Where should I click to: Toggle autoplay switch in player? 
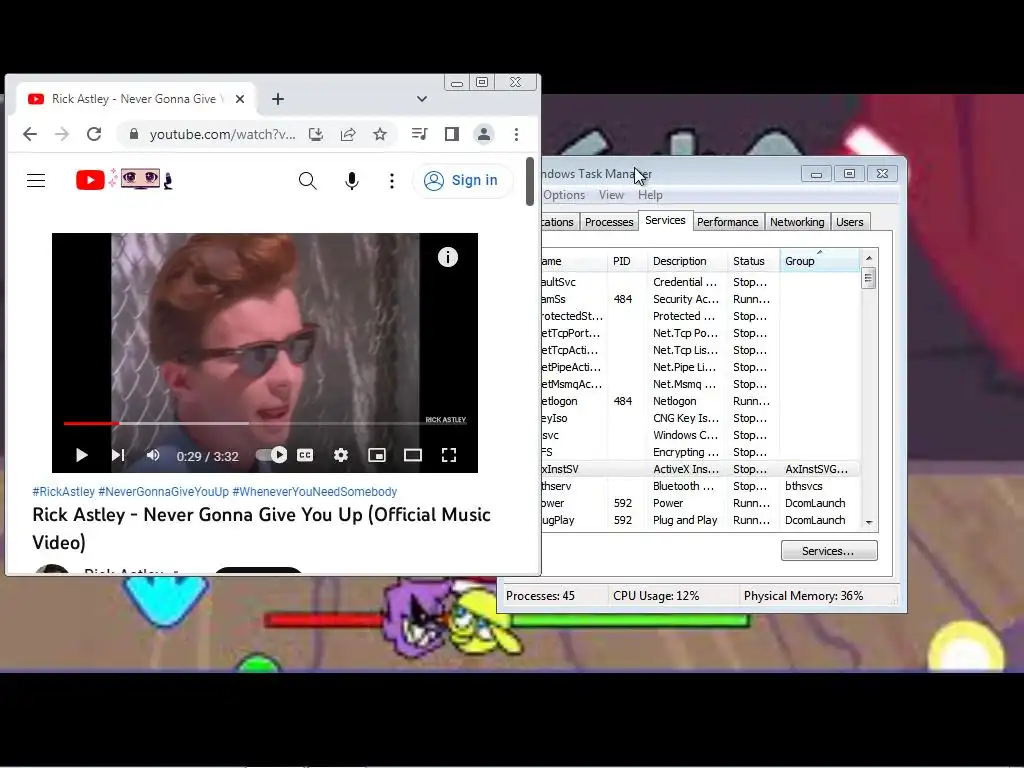(x=272, y=455)
